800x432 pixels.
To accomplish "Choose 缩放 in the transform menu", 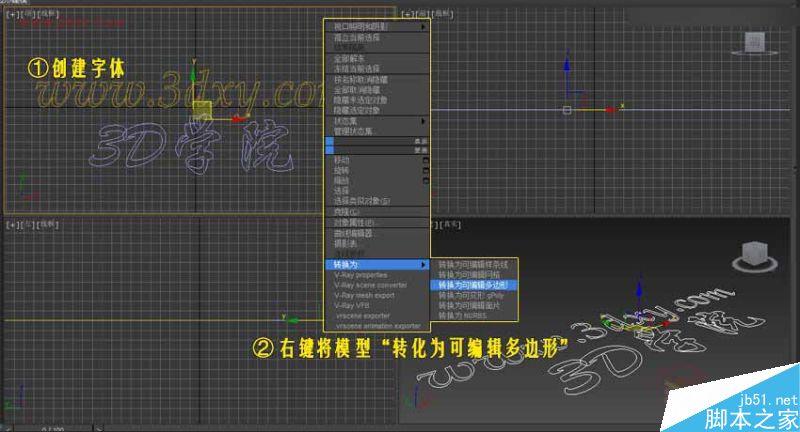I will pos(341,181).
